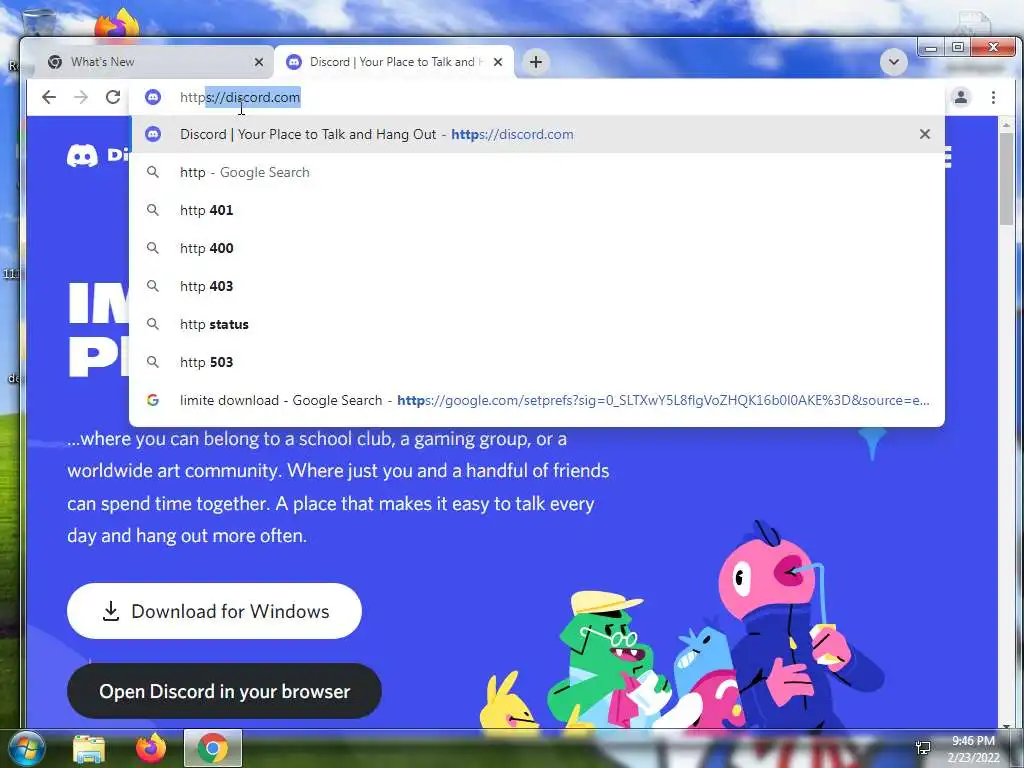Click the scrollbar up arrow
The width and height of the screenshot is (1024, 768).
pos(1006,123)
